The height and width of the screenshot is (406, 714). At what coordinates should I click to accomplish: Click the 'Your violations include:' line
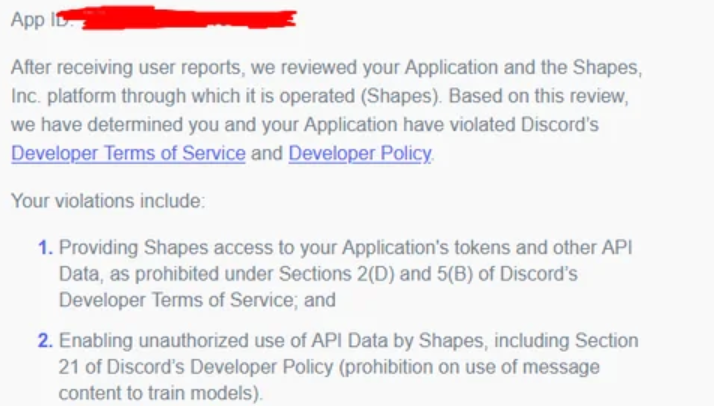click(108, 201)
